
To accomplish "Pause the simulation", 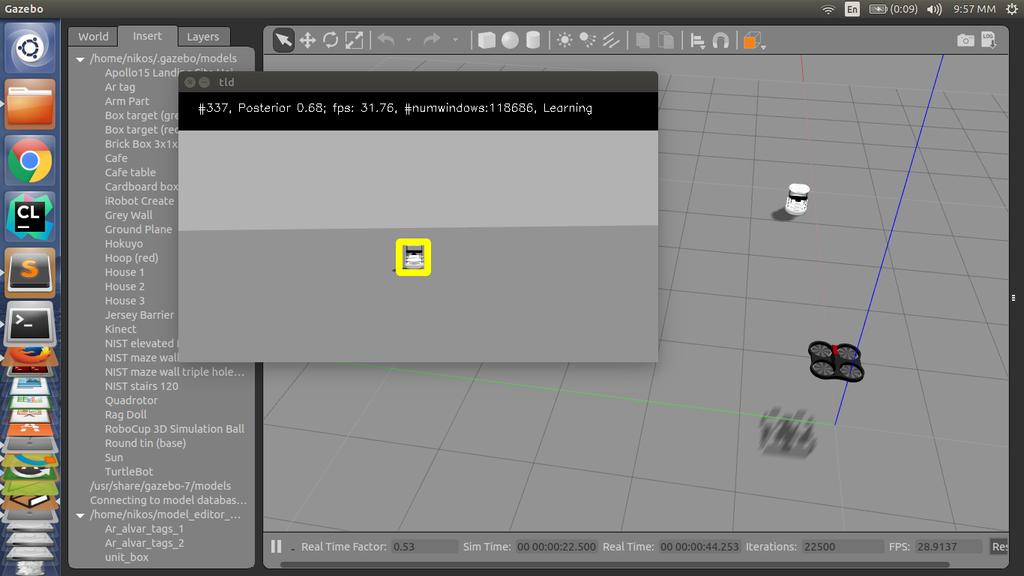I will pos(276,546).
